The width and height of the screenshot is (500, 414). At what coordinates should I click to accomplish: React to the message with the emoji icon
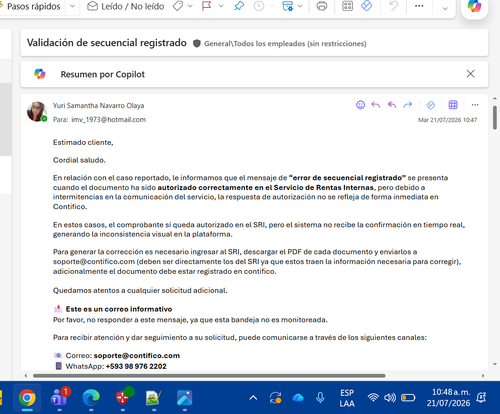tap(360, 105)
